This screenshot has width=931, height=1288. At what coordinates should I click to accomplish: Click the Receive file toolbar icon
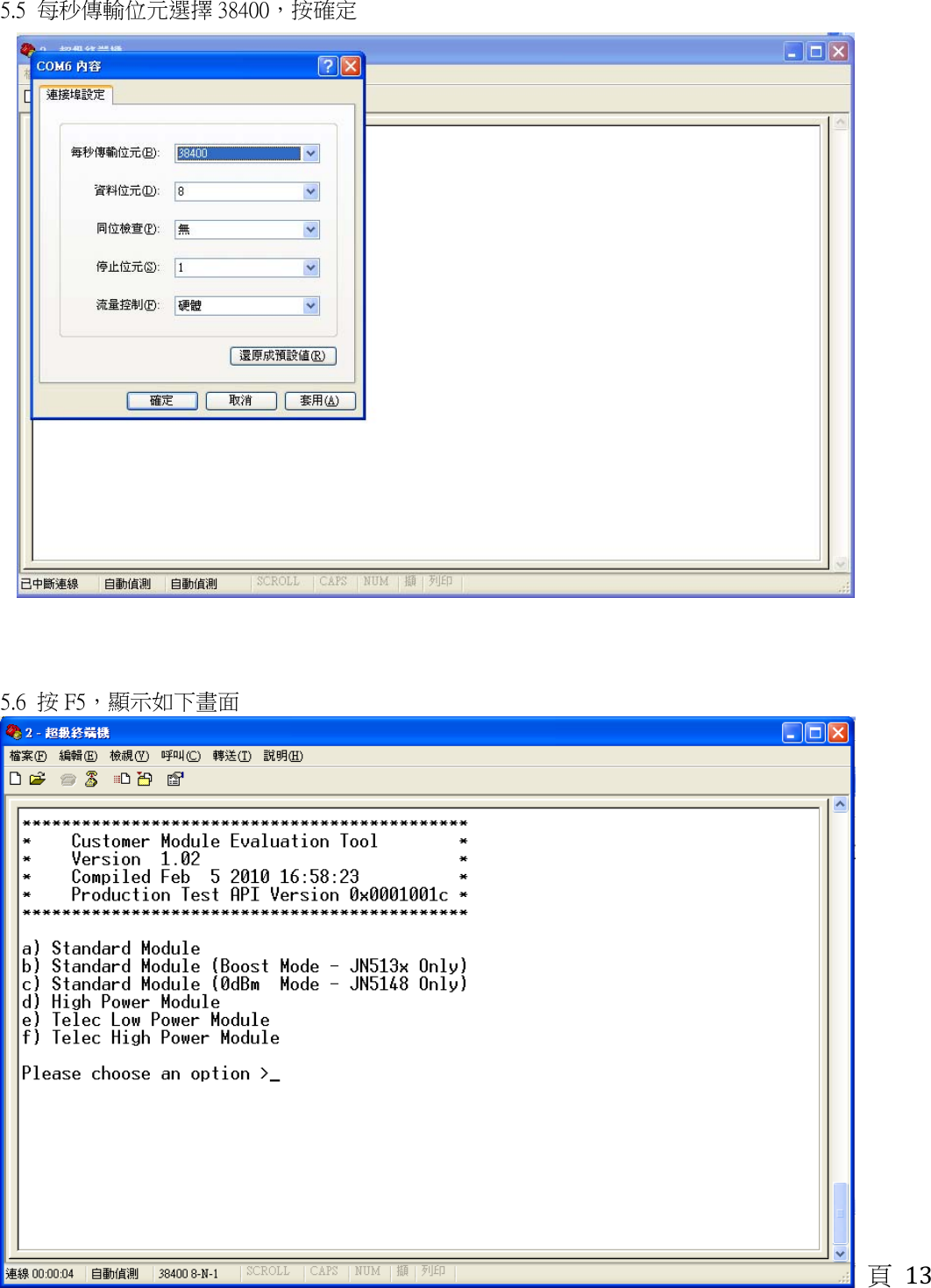pyautogui.click(x=145, y=779)
